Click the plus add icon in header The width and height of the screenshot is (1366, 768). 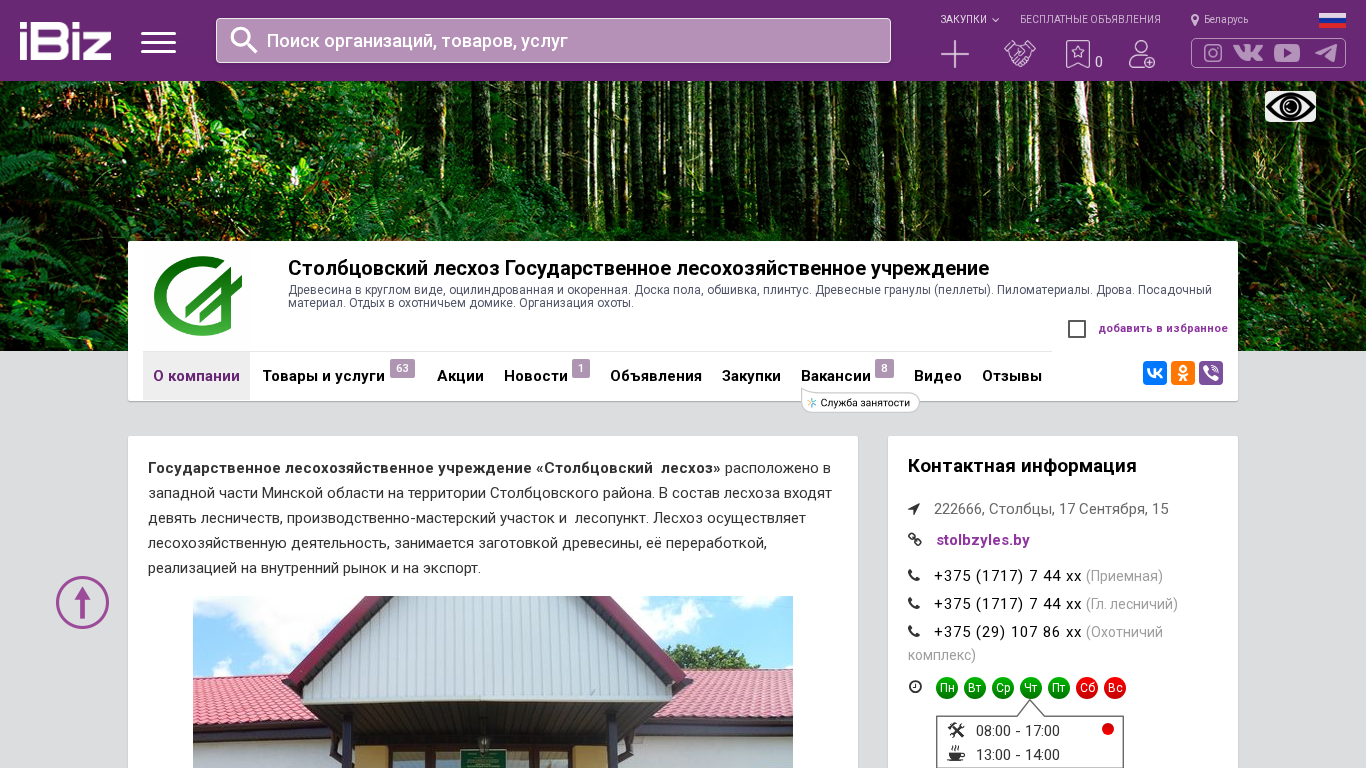click(955, 54)
